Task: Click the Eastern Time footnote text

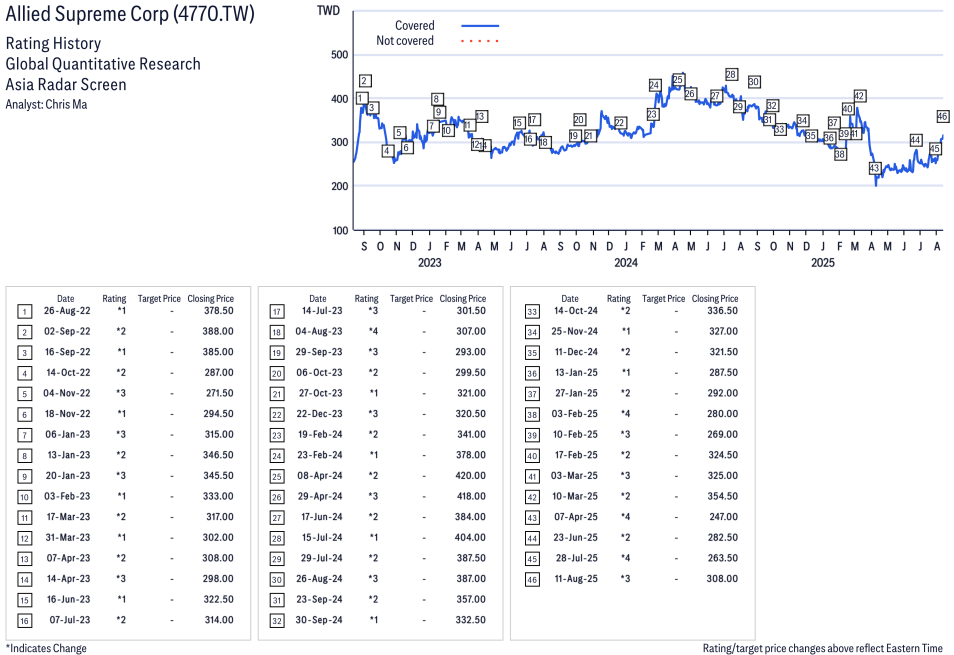Action: pos(823,648)
